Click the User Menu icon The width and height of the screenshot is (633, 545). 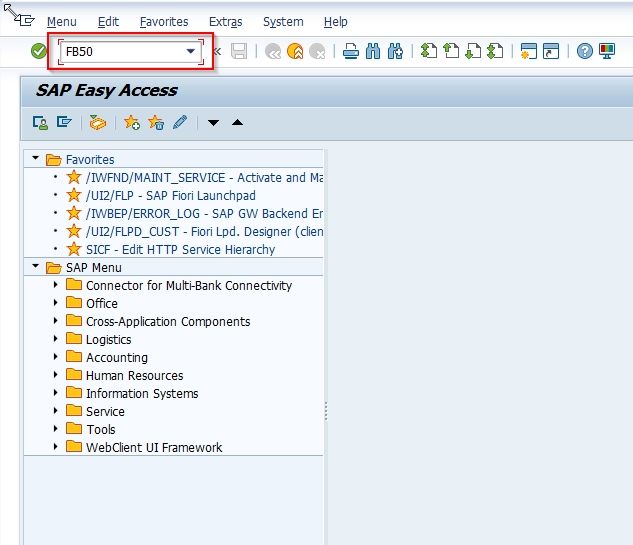pos(40,122)
